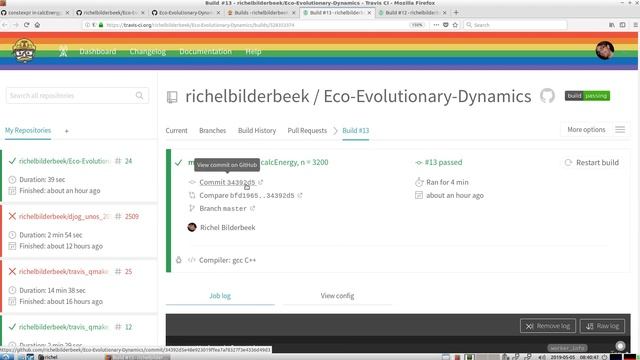Open the Changelog nav item
Image resolution: width=640 pixels, height=360 pixels.
[147, 51]
